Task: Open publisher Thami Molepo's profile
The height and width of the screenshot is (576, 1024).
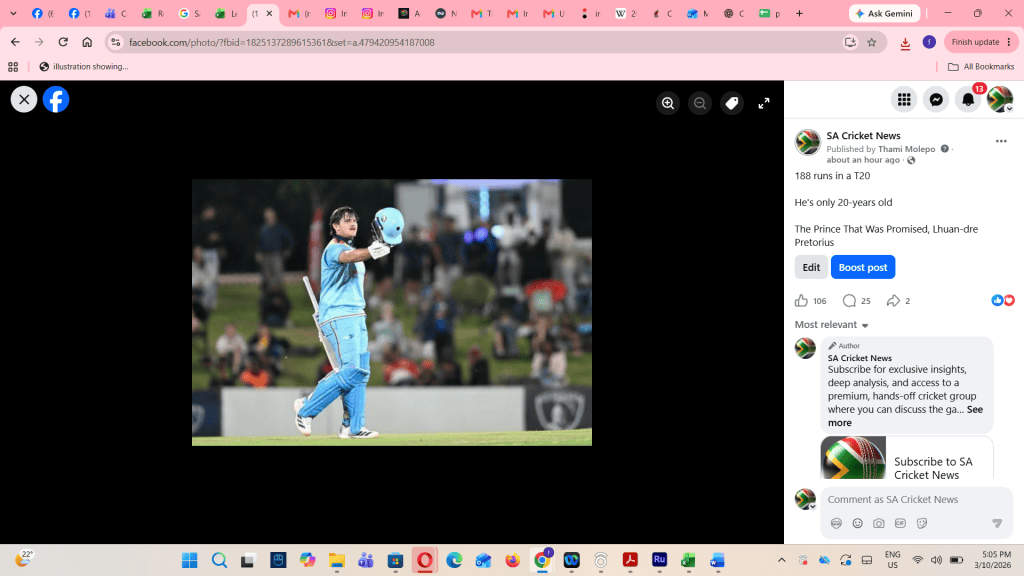Action: tap(906, 149)
